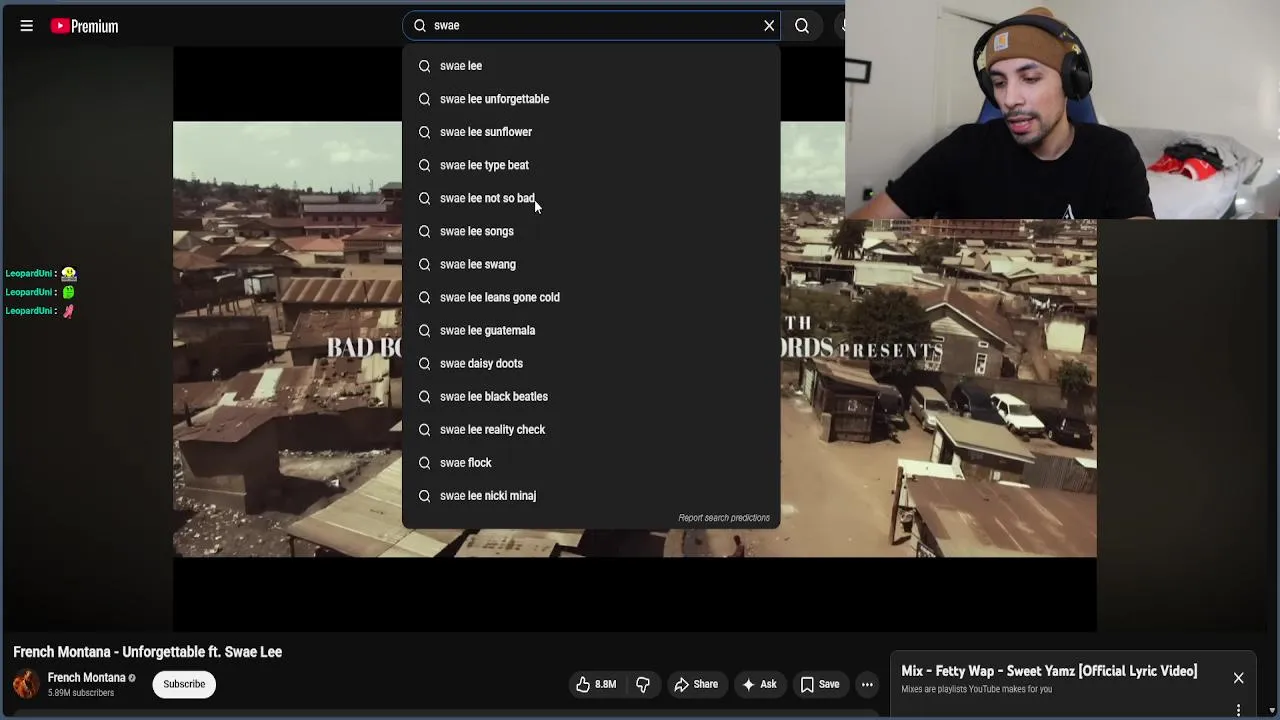Screen dimensions: 1280x720
Task: Click magnifier icon inside the search field
Action: click(x=420, y=26)
